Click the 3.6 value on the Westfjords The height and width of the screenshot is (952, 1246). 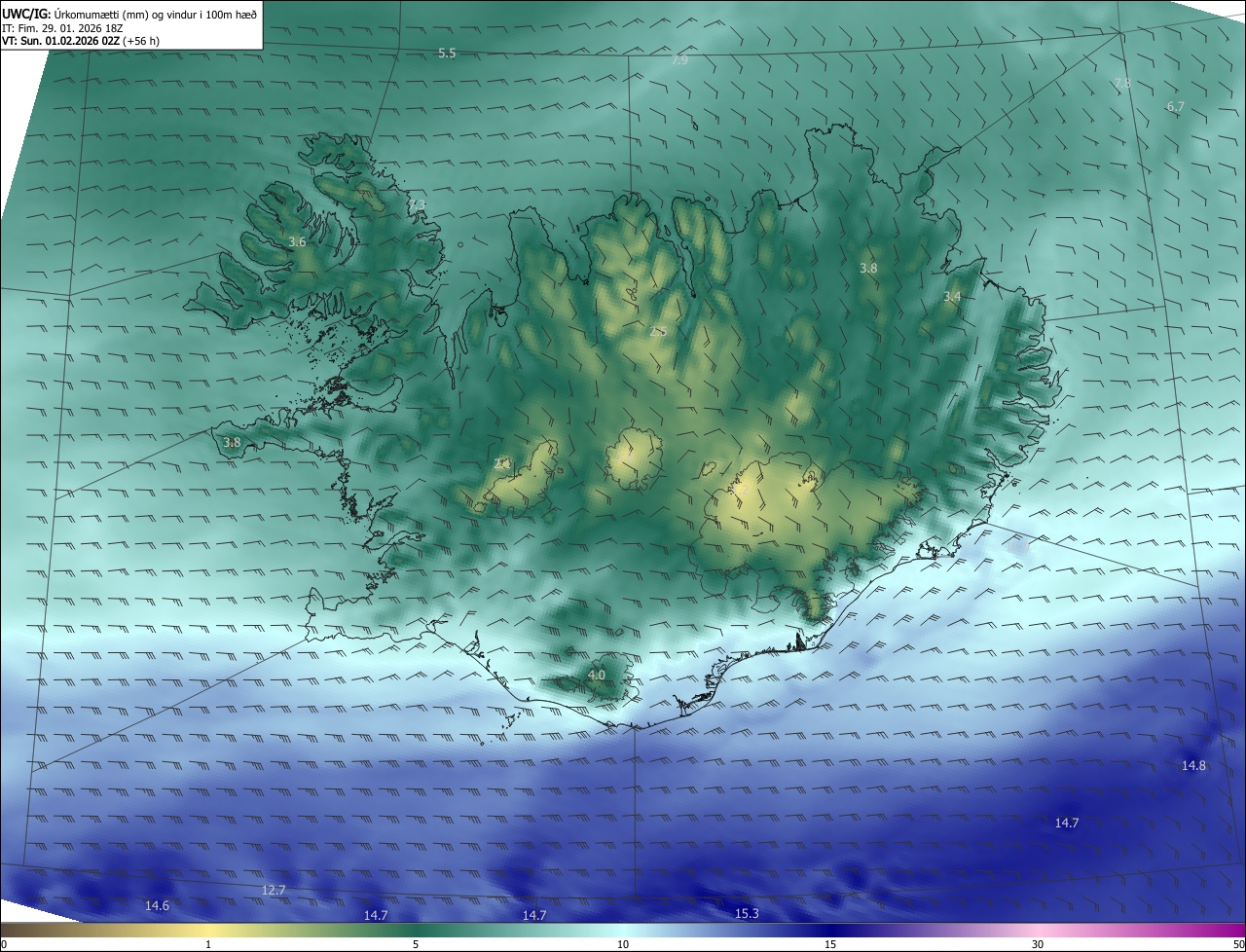pos(297,241)
